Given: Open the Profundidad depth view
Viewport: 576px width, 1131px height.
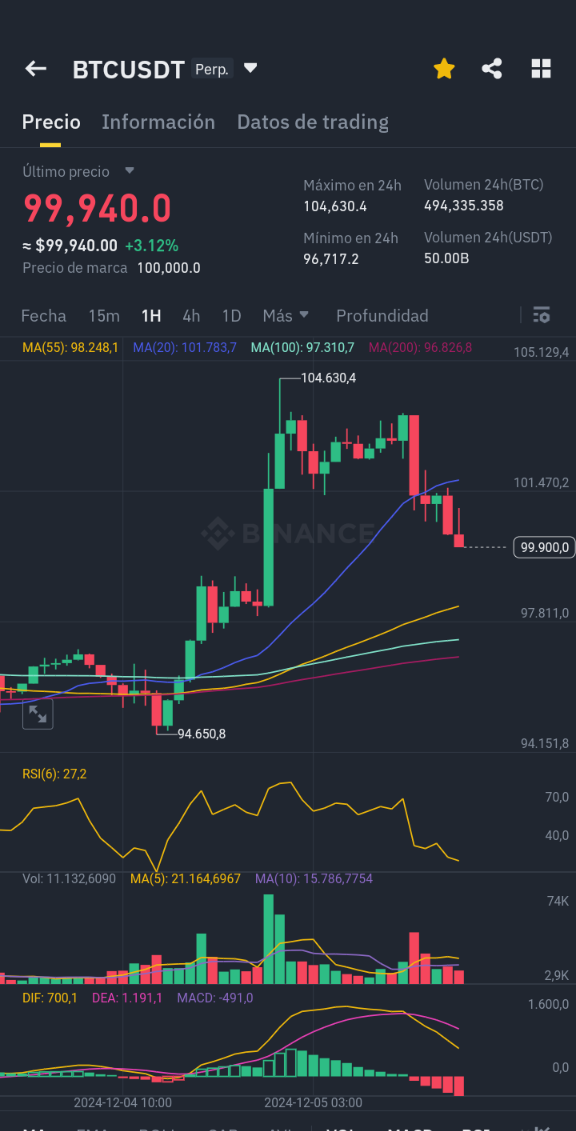Looking at the screenshot, I should coord(382,316).
